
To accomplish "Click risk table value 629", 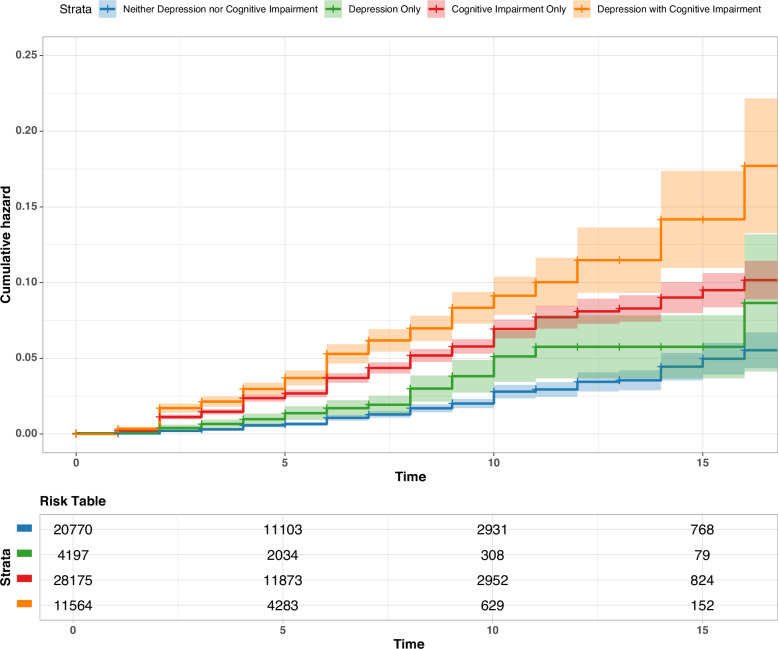I will coord(492,605).
